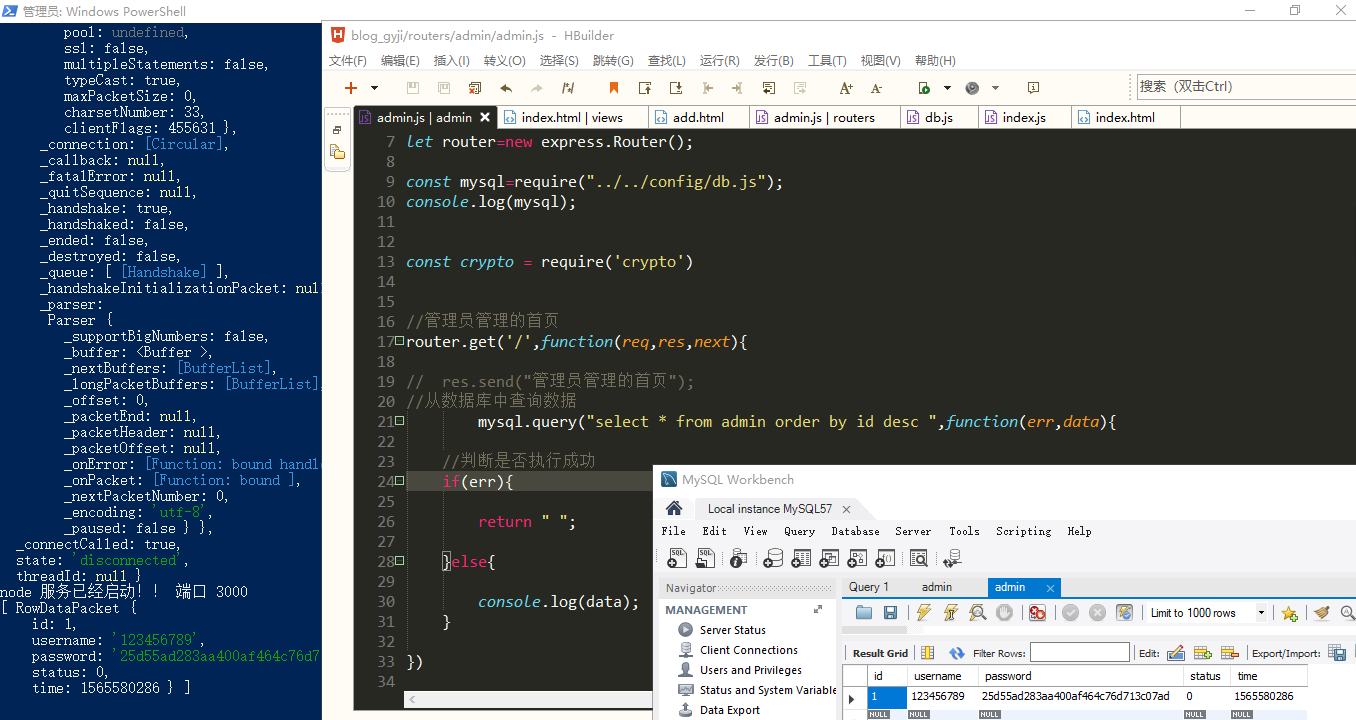Open HBuilder 文件(F) menu
This screenshot has width=1356, height=720.
tap(348, 61)
